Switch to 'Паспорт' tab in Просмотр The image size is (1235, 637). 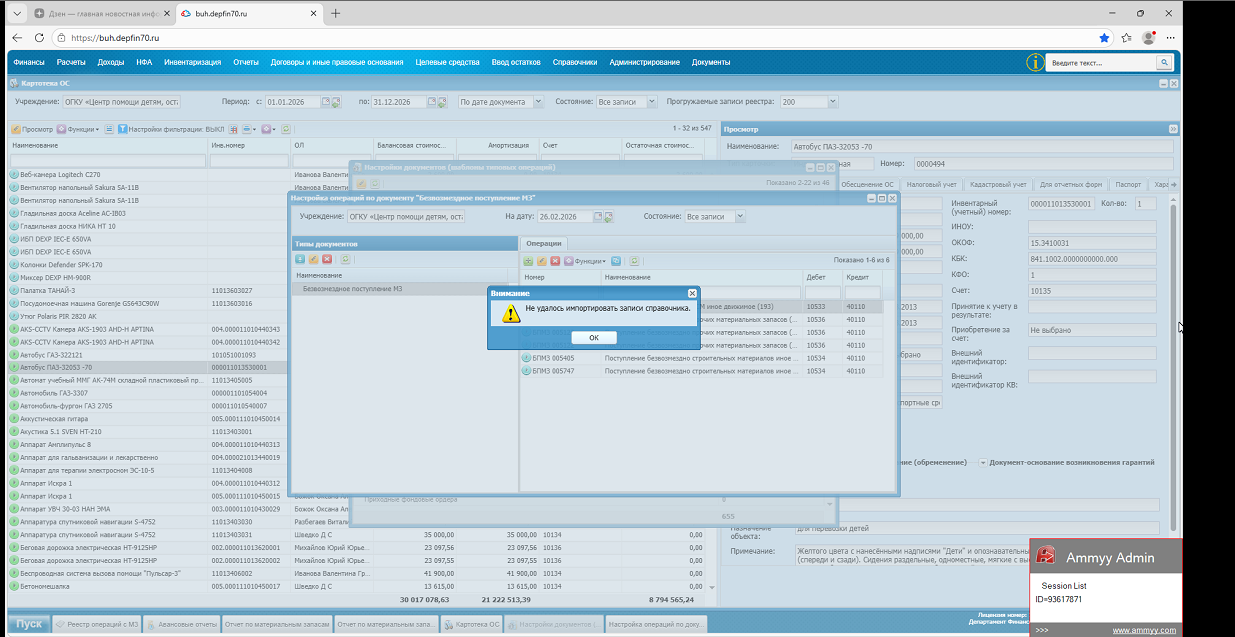1129,185
